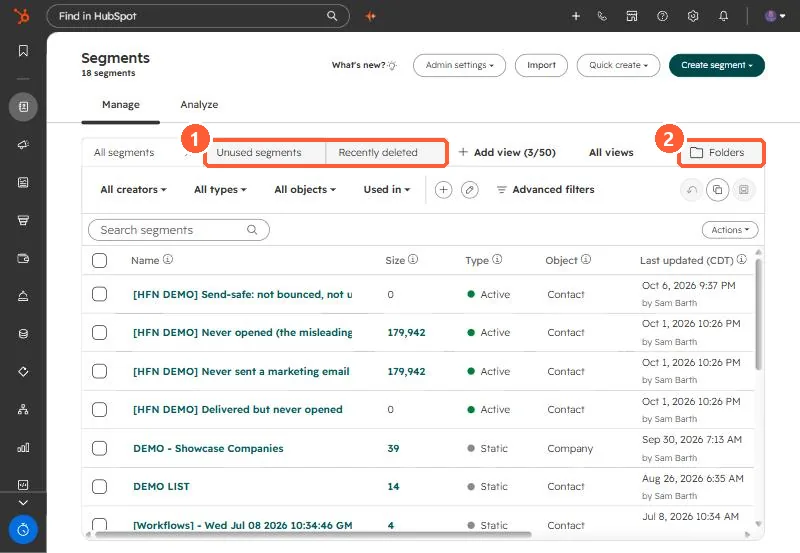Open All views
The height and width of the screenshot is (553, 800).
click(x=611, y=153)
